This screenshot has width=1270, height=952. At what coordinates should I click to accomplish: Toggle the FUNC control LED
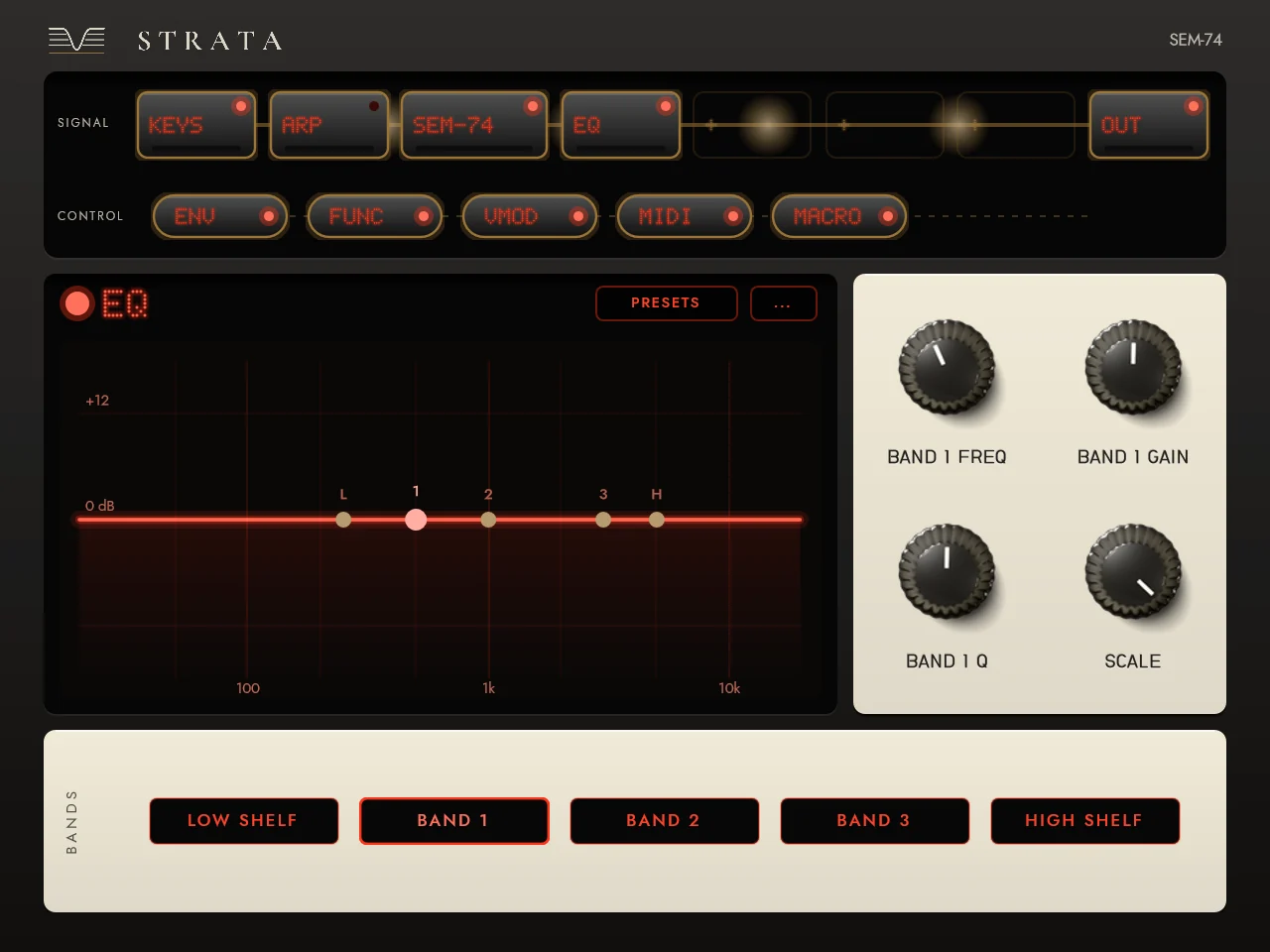coord(424,216)
